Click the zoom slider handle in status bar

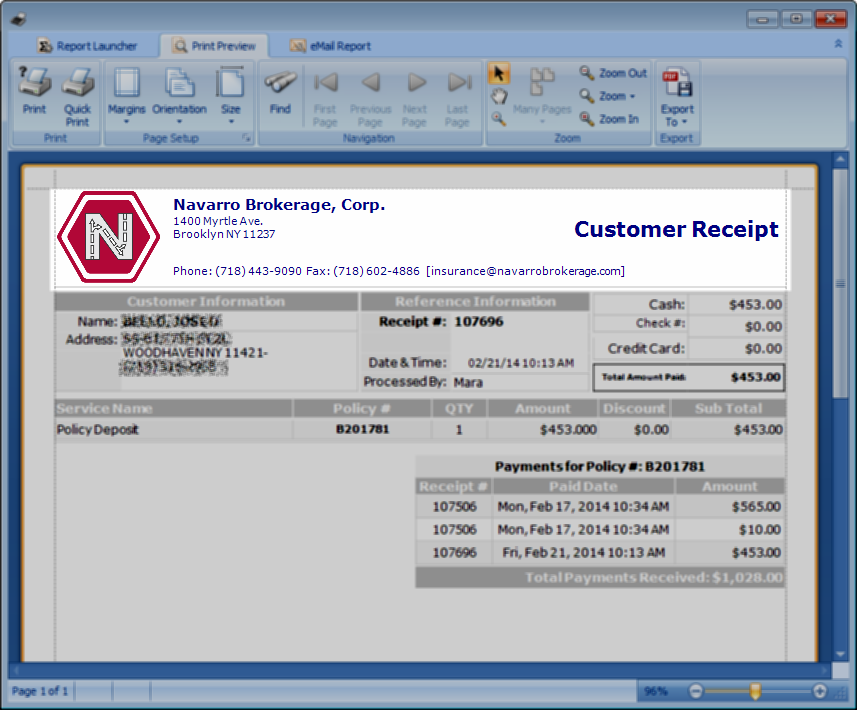tap(756, 691)
